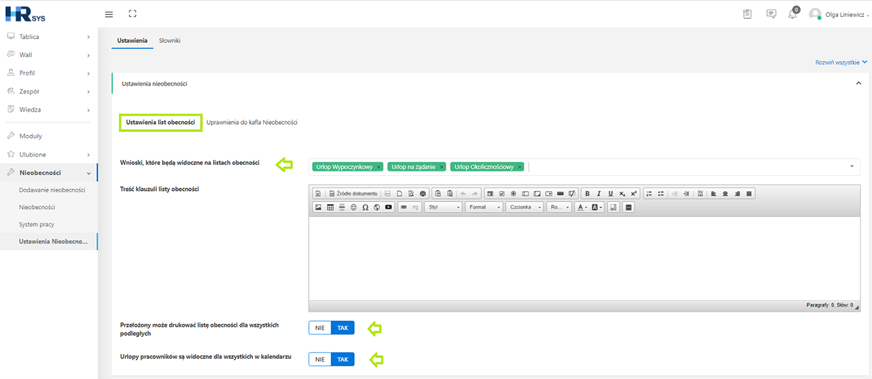Click the new page icon in editor

tap(399, 193)
